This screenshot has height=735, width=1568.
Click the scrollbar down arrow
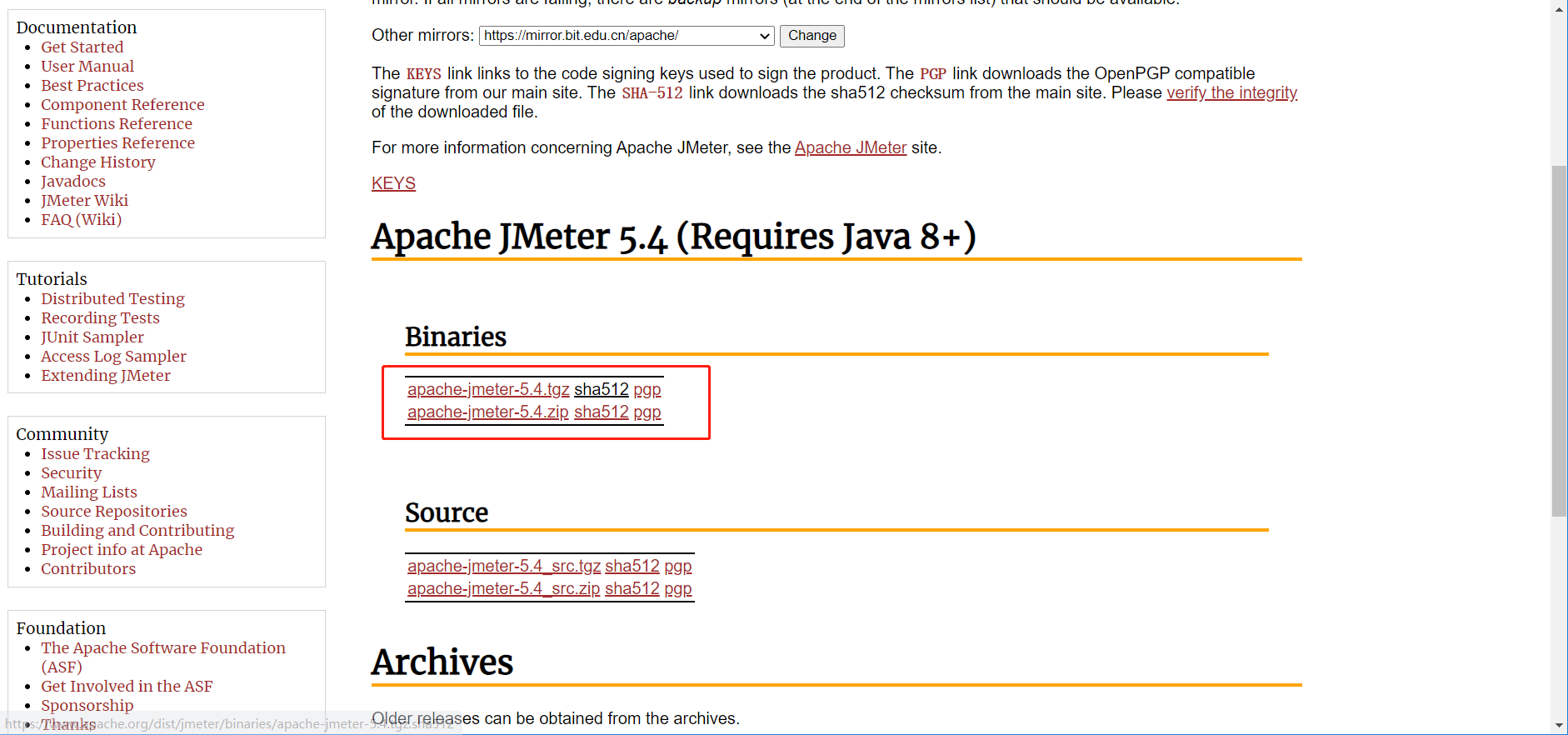(1559, 726)
